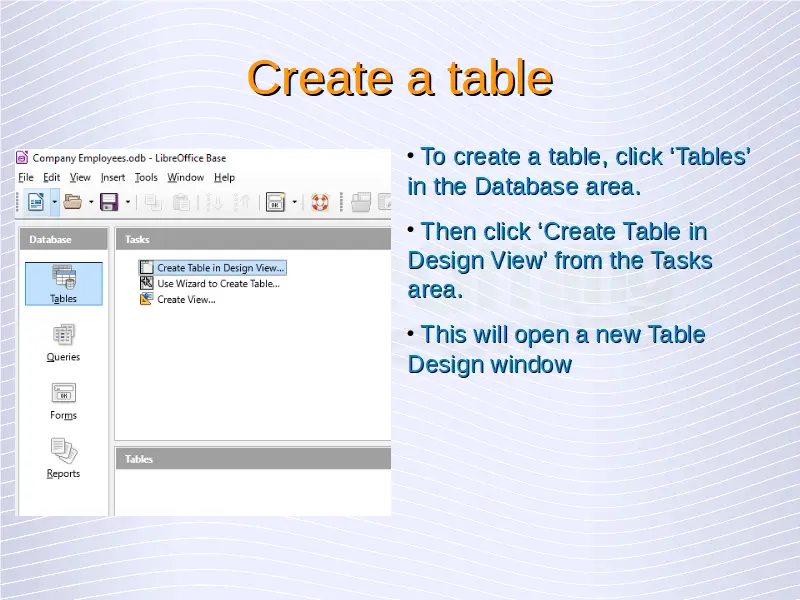Click the Use Wizard to Create Table icon
800x600 pixels.
tap(146, 283)
